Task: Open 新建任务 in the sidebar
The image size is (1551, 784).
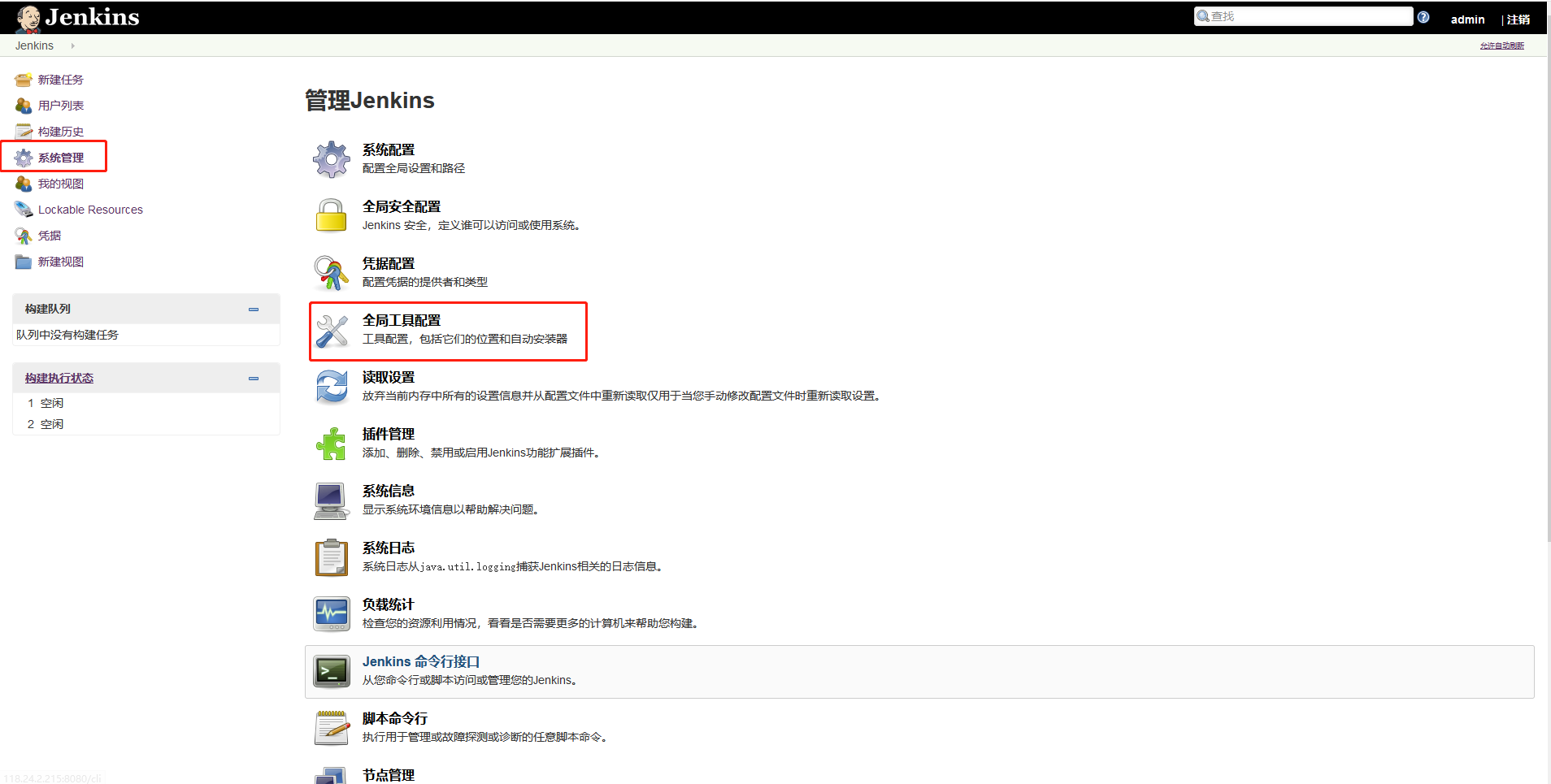Action: (x=60, y=80)
